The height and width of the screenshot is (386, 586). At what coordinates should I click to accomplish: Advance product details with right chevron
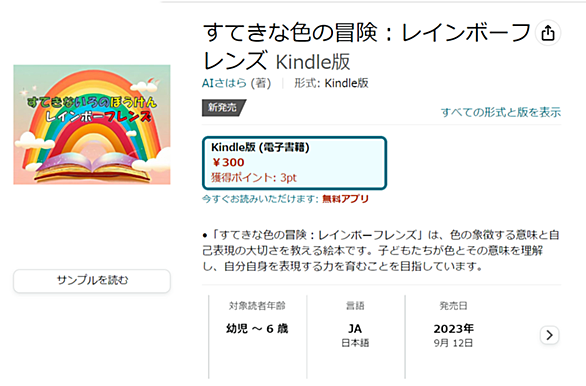[549, 335]
